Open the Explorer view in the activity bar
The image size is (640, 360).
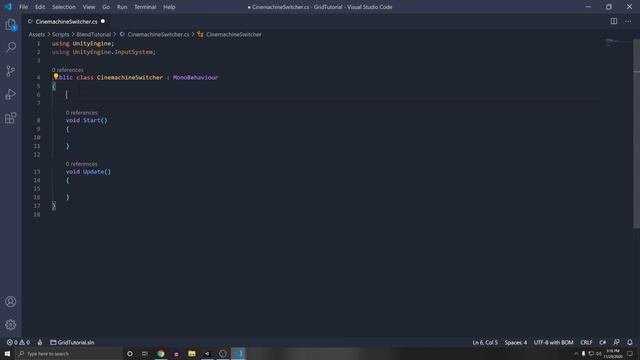pyautogui.click(x=11, y=25)
